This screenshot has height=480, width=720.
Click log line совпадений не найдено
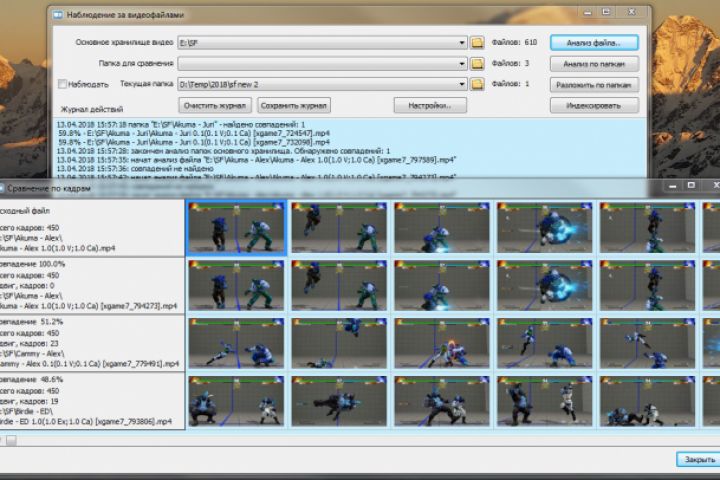135,169
